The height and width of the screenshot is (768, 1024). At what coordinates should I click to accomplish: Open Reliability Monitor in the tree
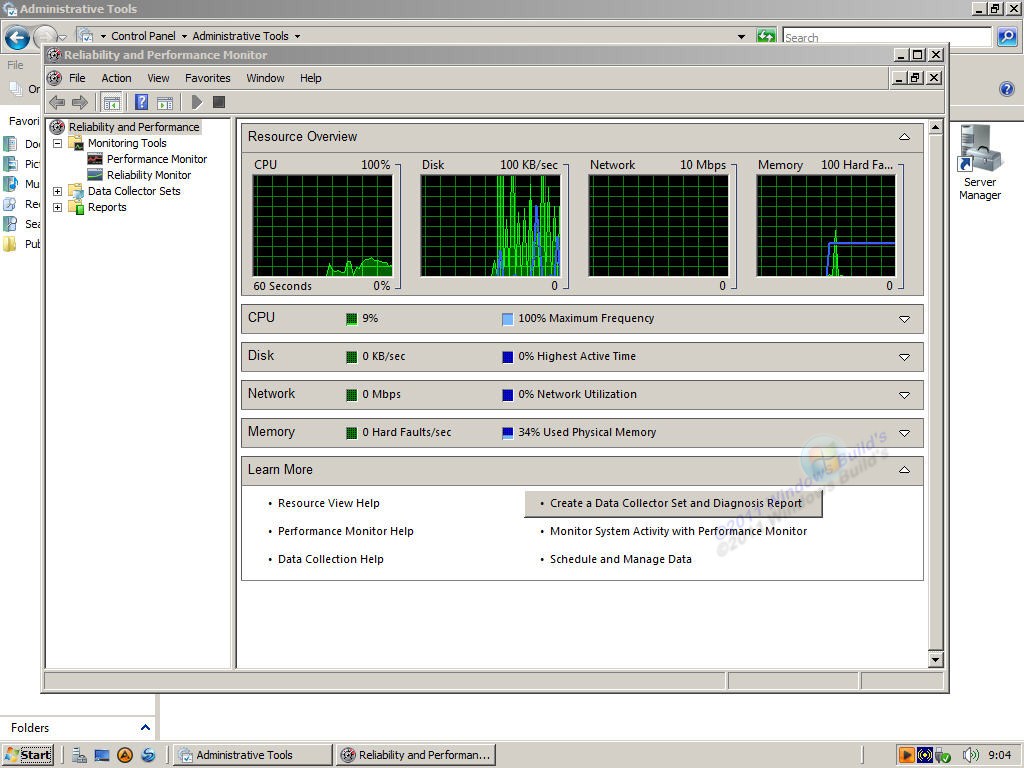[x=149, y=175]
